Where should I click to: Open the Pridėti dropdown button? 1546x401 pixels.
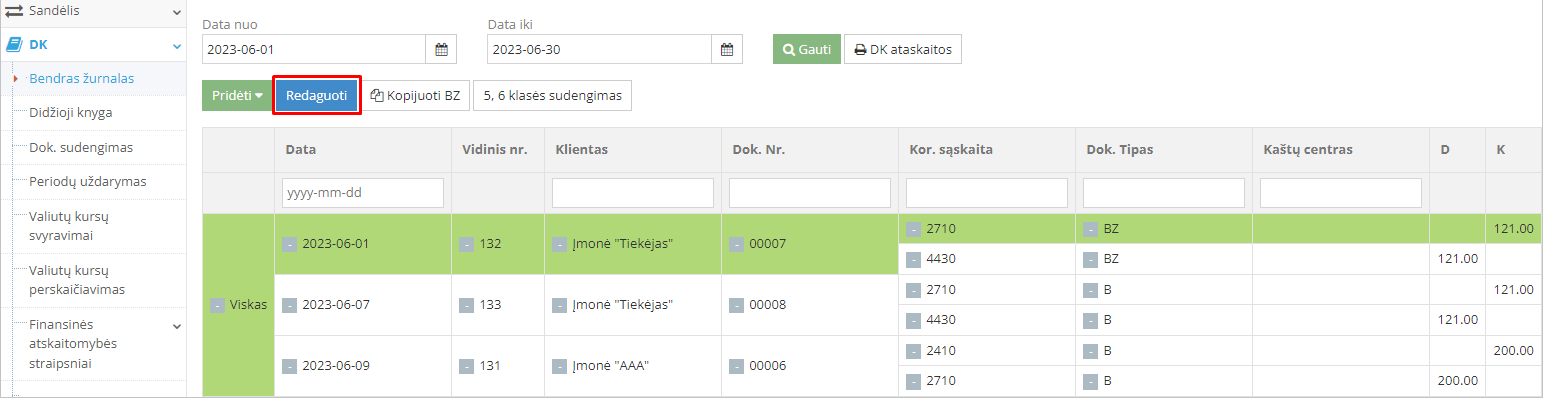[x=237, y=96]
